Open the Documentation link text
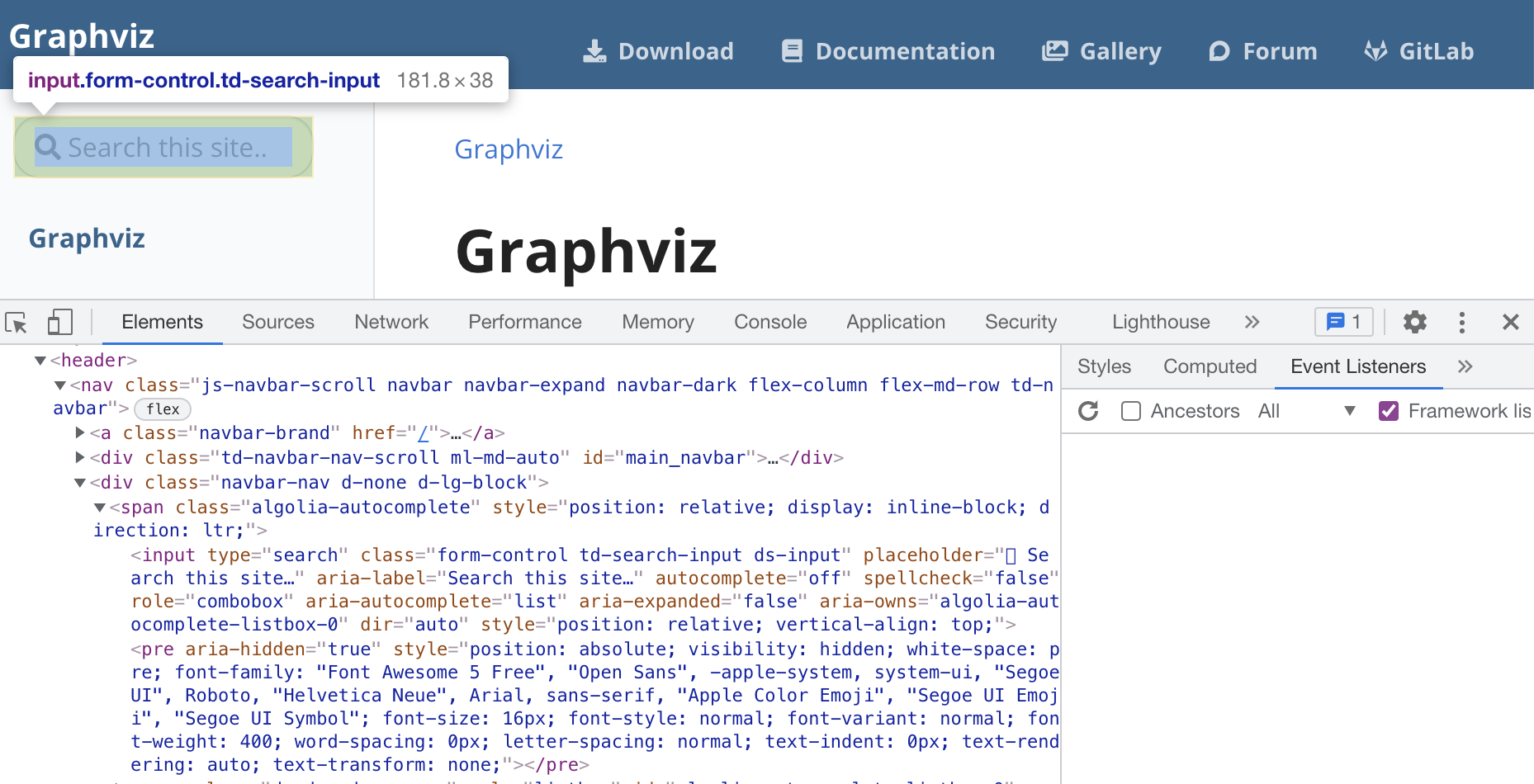Image resolution: width=1534 pixels, height=784 pixels. [x=905, y=51]
